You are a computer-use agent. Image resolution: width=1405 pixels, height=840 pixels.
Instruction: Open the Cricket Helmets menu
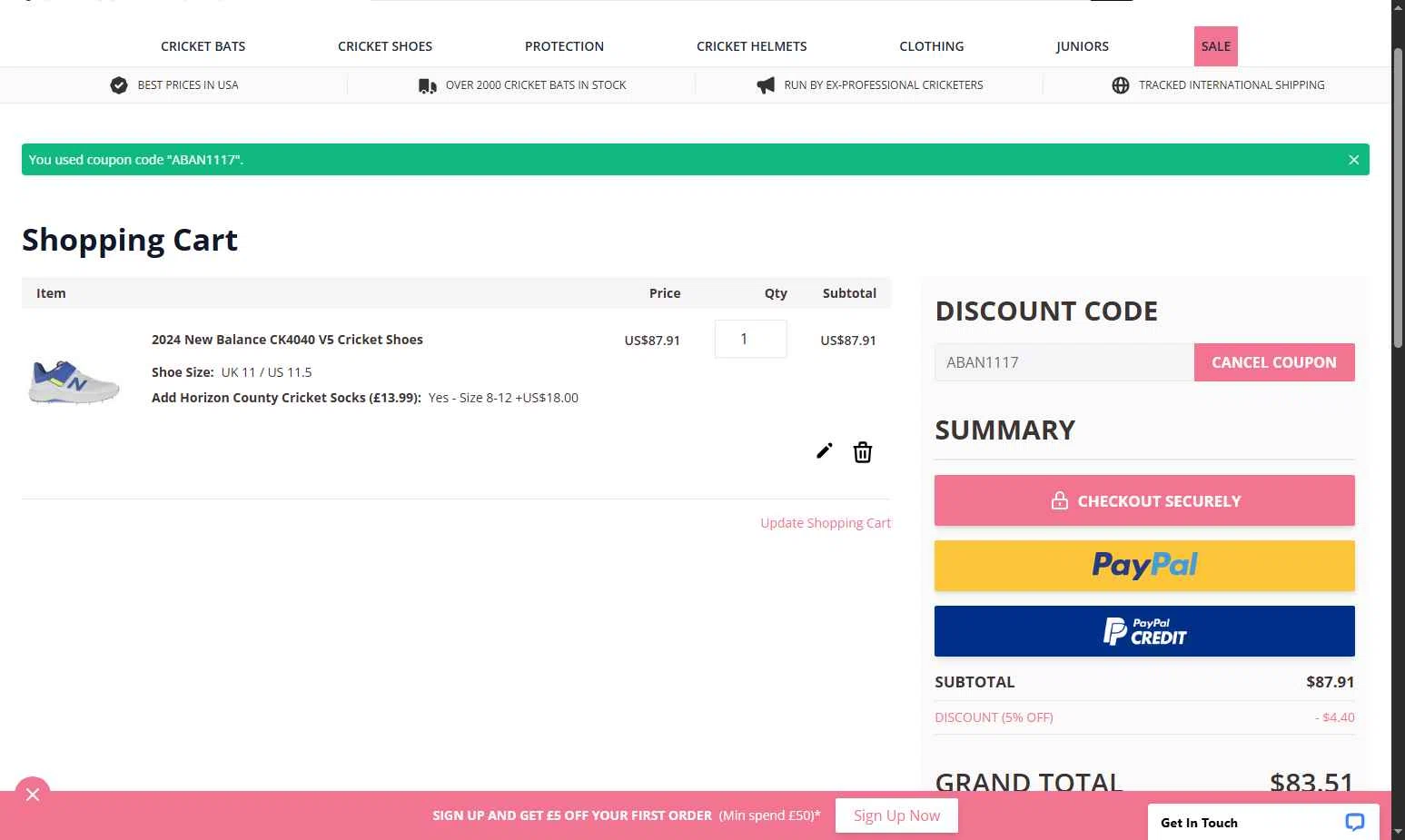751,46
